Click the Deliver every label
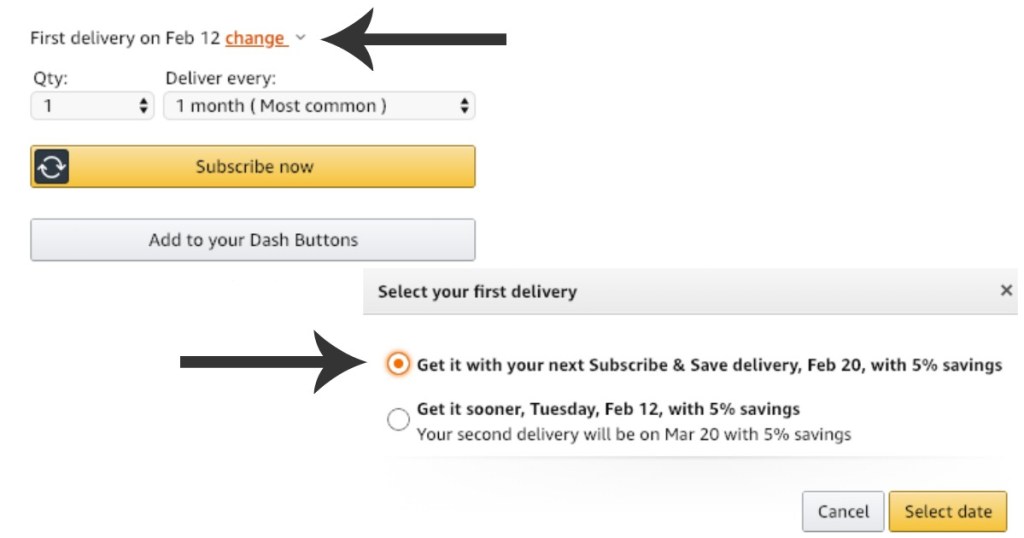Viewport: 1024px width, 538px height. pyautogui.click(x=220, y=78)
